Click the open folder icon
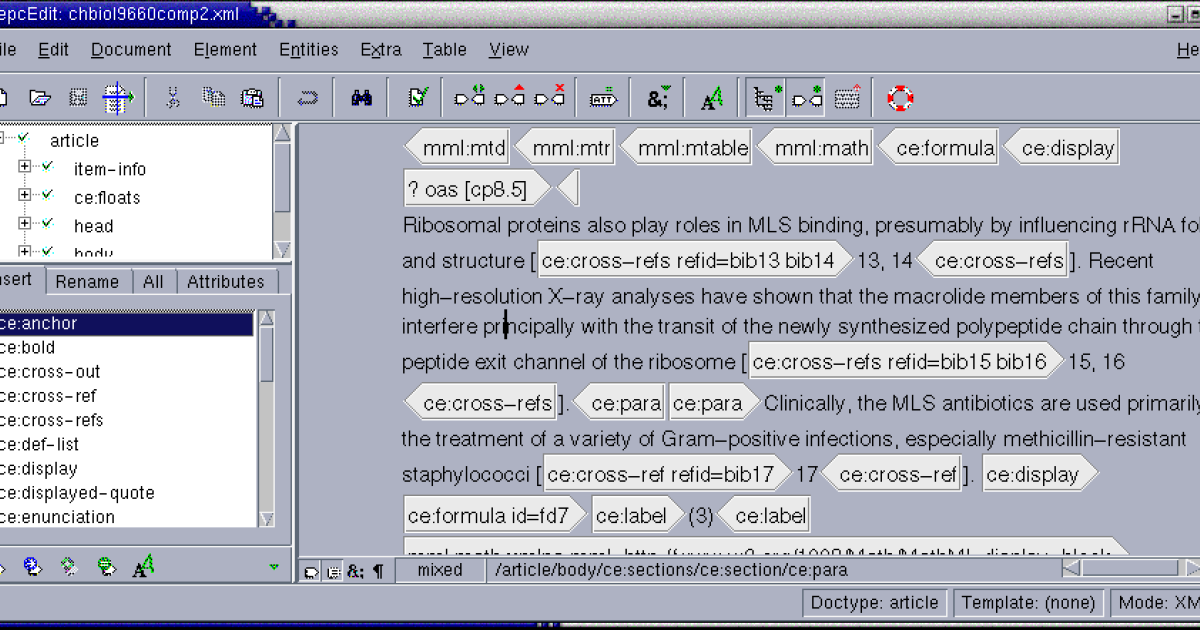Image resolution: width=1200 pixels, height=630 pixels. pos(39,98)
